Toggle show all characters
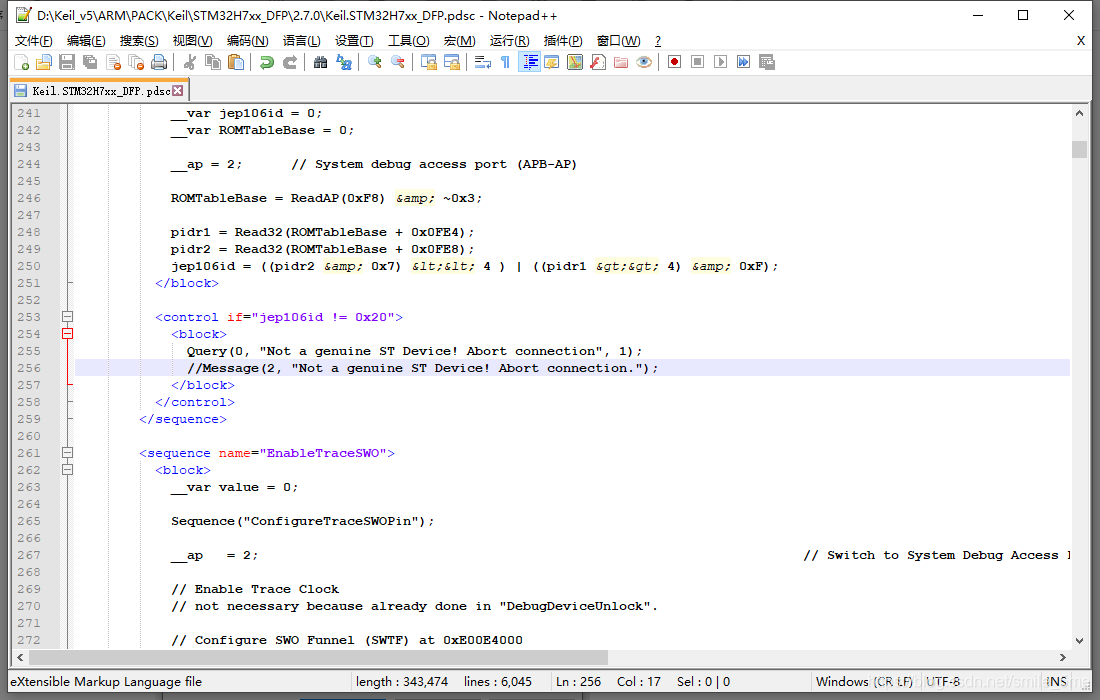Image resolution: width=1100 pixels, height=700 pixels. 505,62
